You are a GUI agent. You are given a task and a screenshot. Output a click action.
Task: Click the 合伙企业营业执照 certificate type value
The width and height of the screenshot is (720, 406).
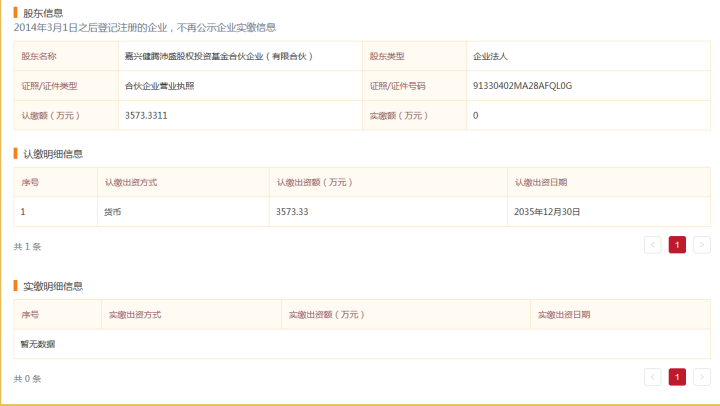tap(160, 86)
